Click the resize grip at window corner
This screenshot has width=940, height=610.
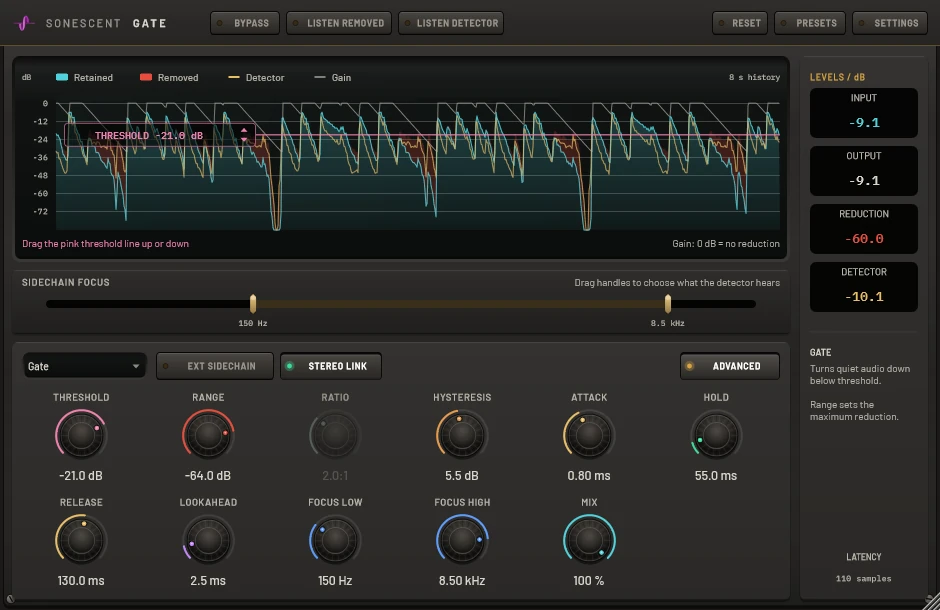click(x=932, y=602)
